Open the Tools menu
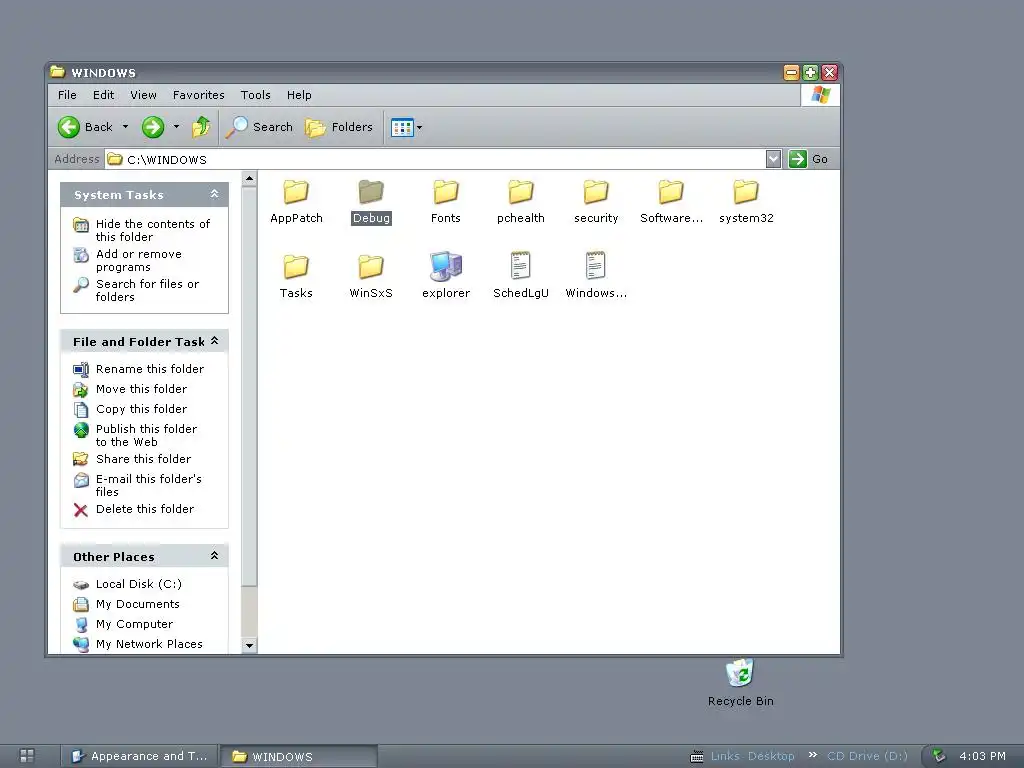1024x768 pixels. pos(255,95)
